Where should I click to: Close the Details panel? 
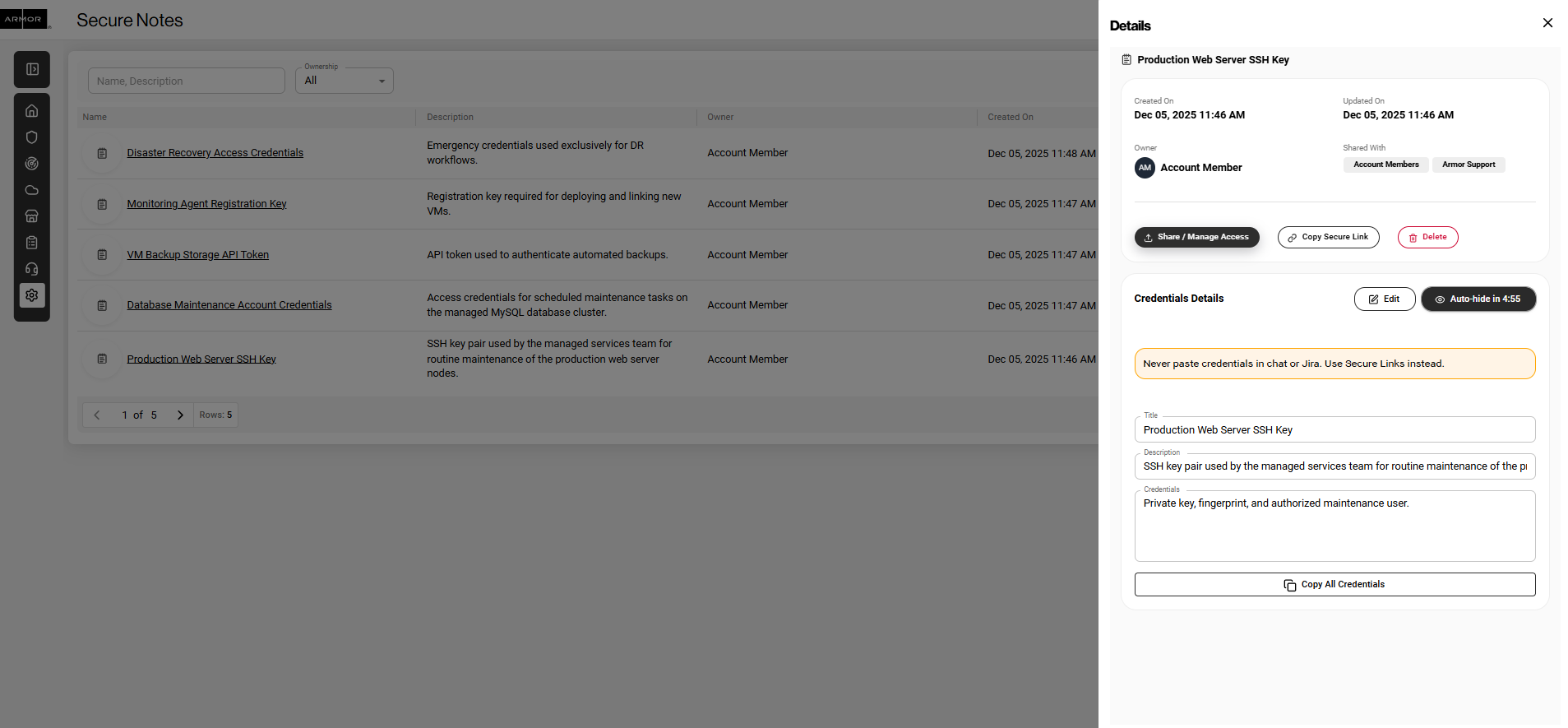coord(1547,23)
